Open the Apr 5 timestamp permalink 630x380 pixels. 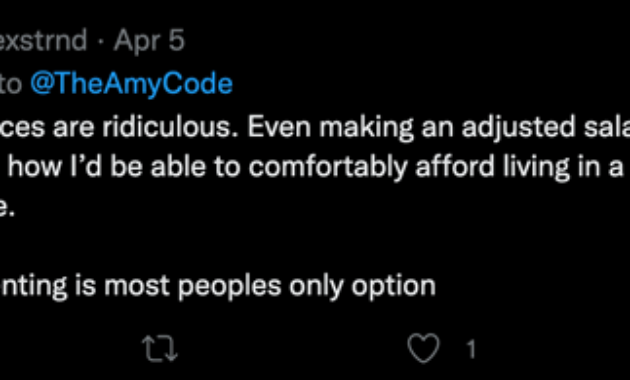click(149, 41)
